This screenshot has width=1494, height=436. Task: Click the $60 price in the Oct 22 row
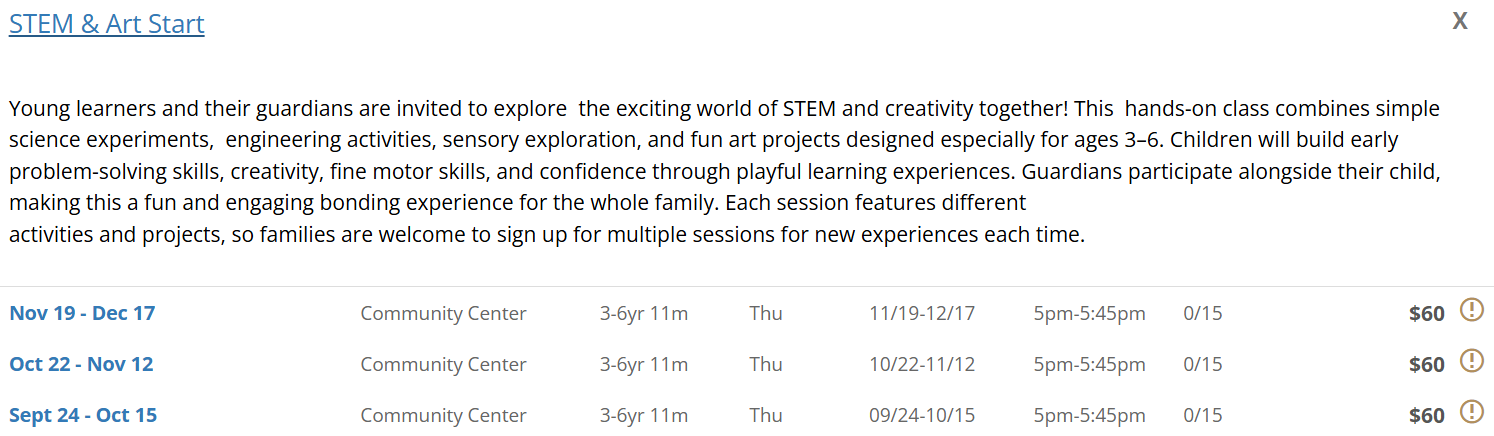tap(1426, 365)
